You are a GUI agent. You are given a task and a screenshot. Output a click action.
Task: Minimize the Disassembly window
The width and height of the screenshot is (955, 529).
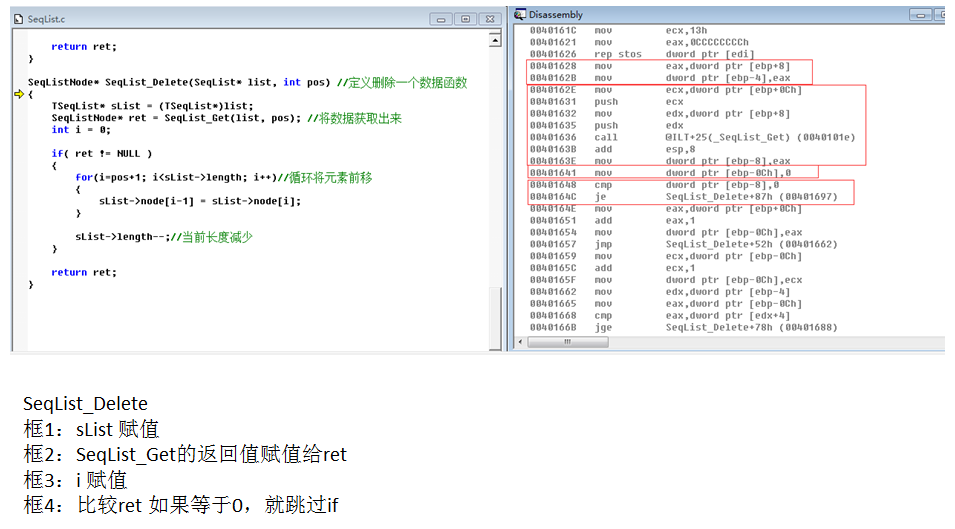point(920,15)
